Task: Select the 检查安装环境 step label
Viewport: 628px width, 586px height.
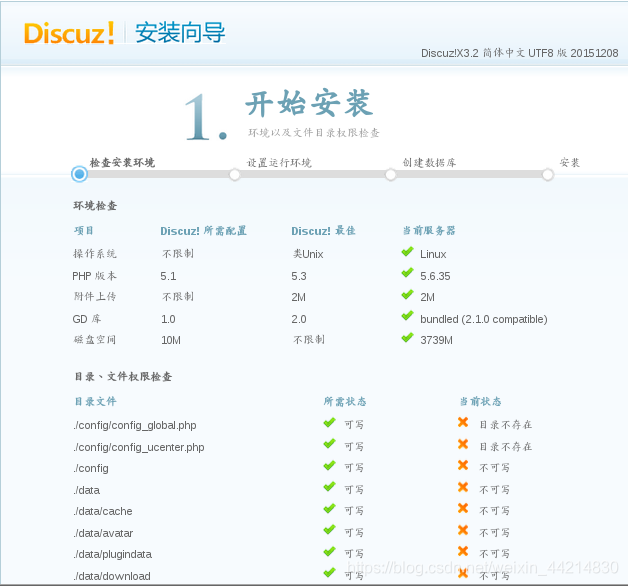Action: (122, 163)
